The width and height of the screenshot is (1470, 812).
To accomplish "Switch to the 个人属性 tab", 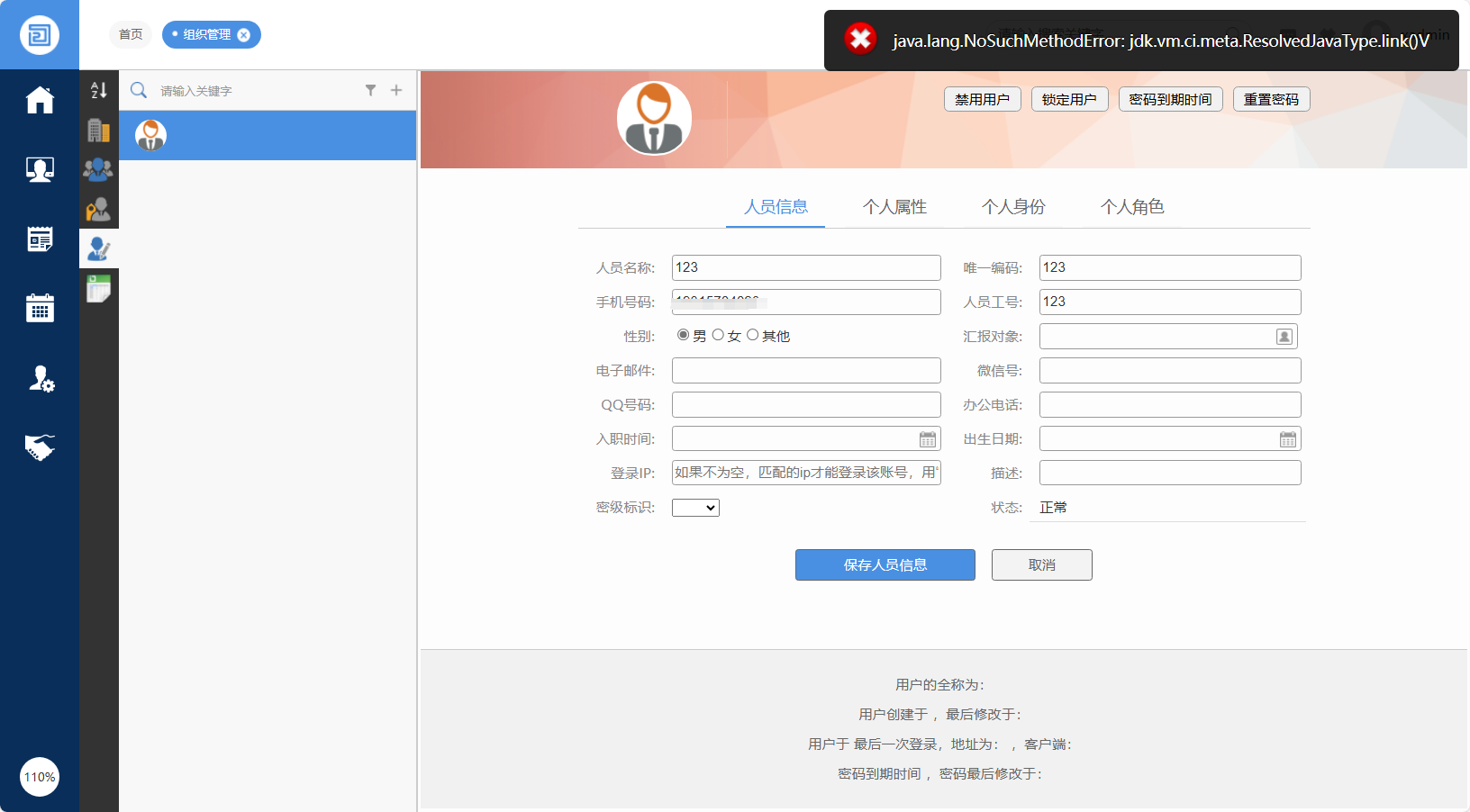I will point(894,207).
